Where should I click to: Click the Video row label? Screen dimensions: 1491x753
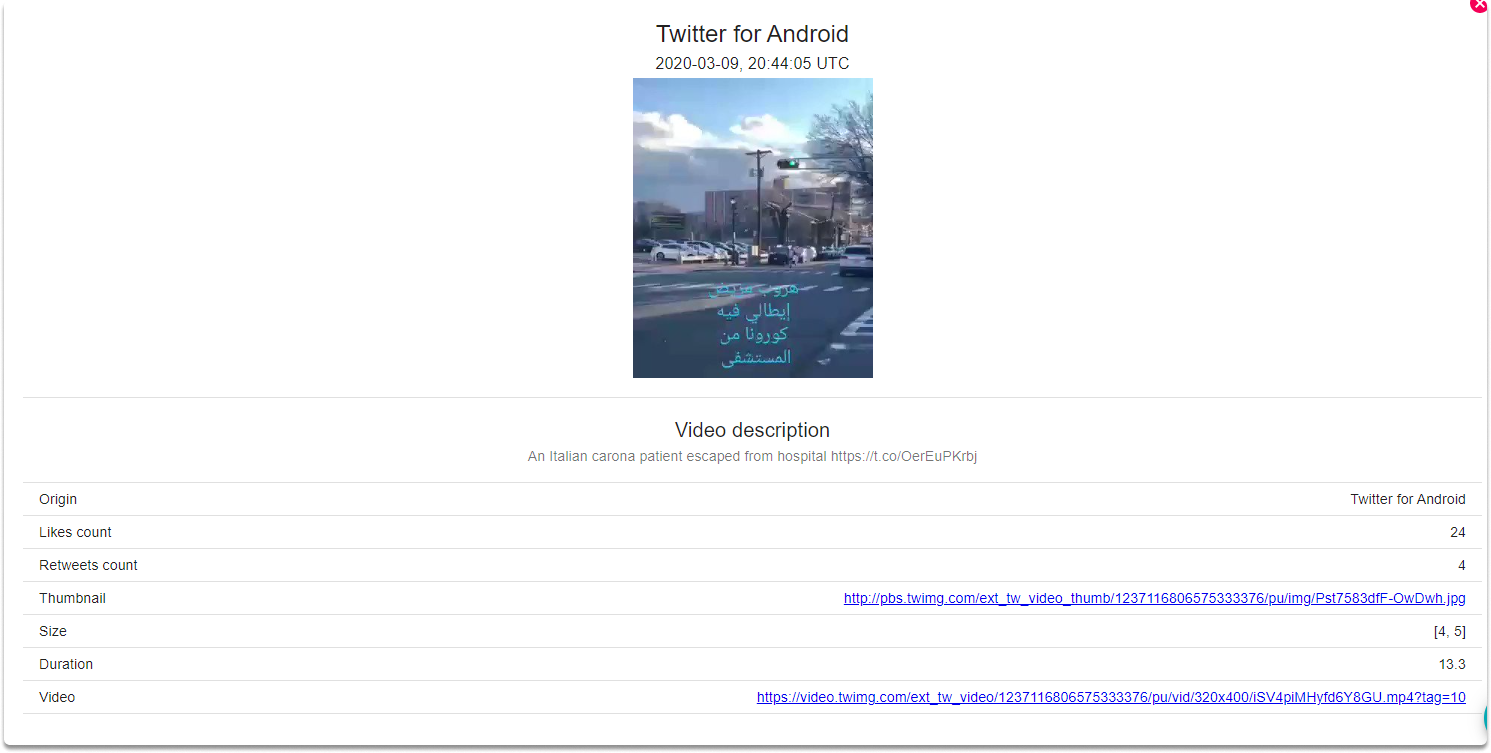[57, 697]
